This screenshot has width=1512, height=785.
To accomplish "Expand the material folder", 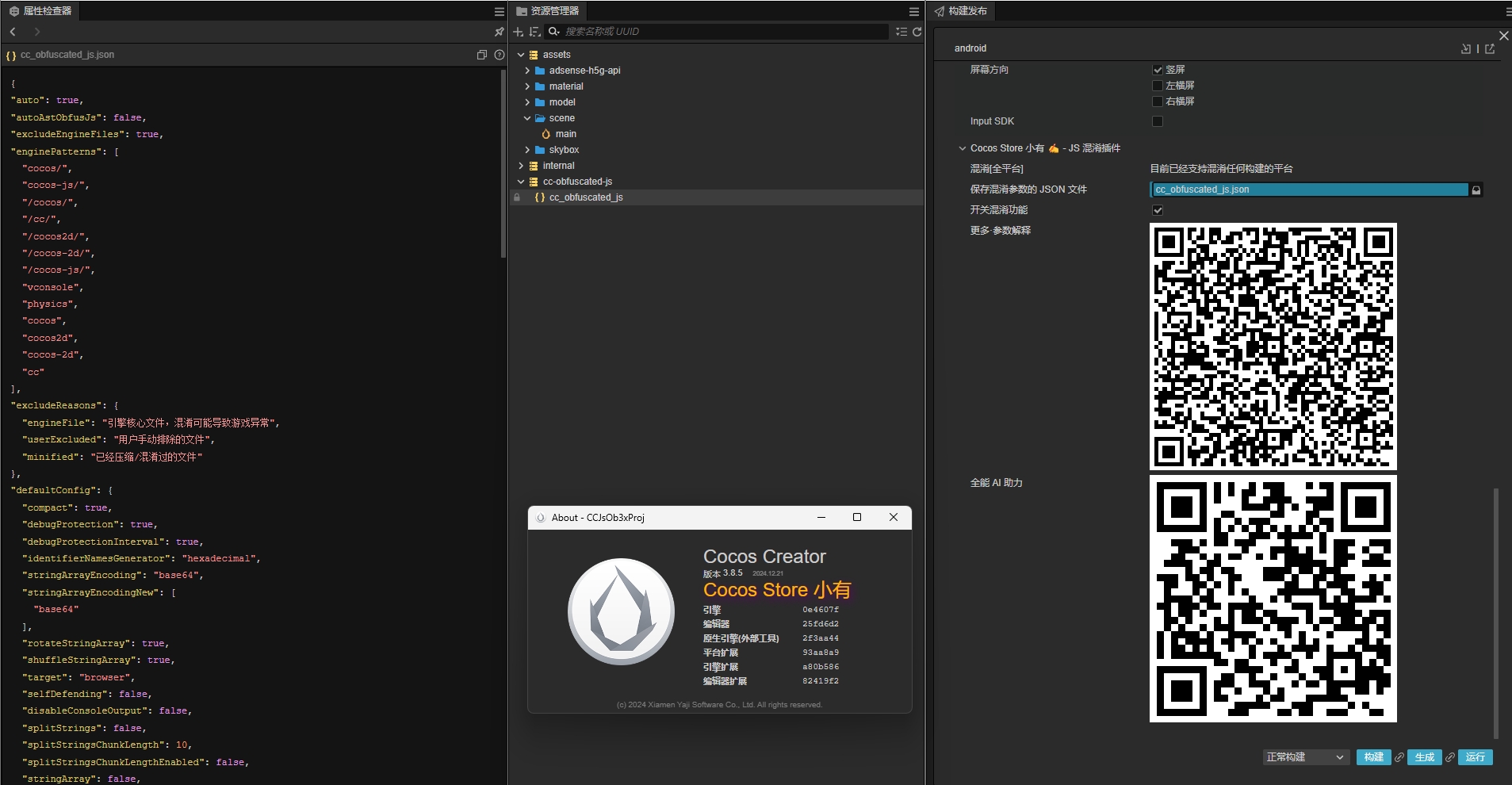I will [x=527, y=86].
